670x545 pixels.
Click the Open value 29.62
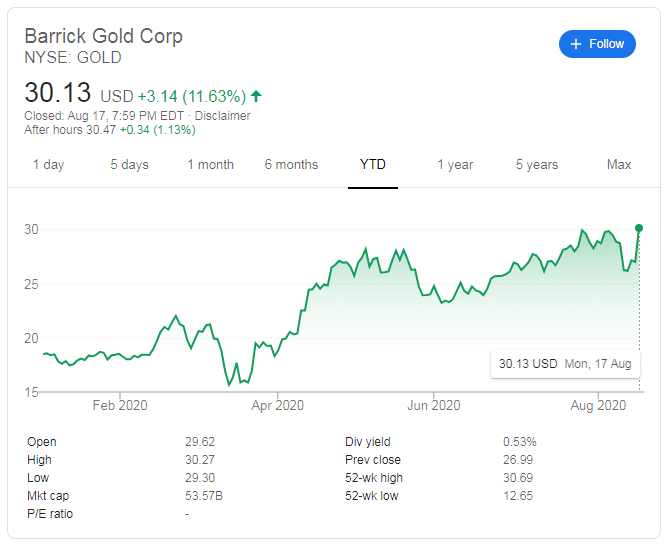tap(200, 442)
